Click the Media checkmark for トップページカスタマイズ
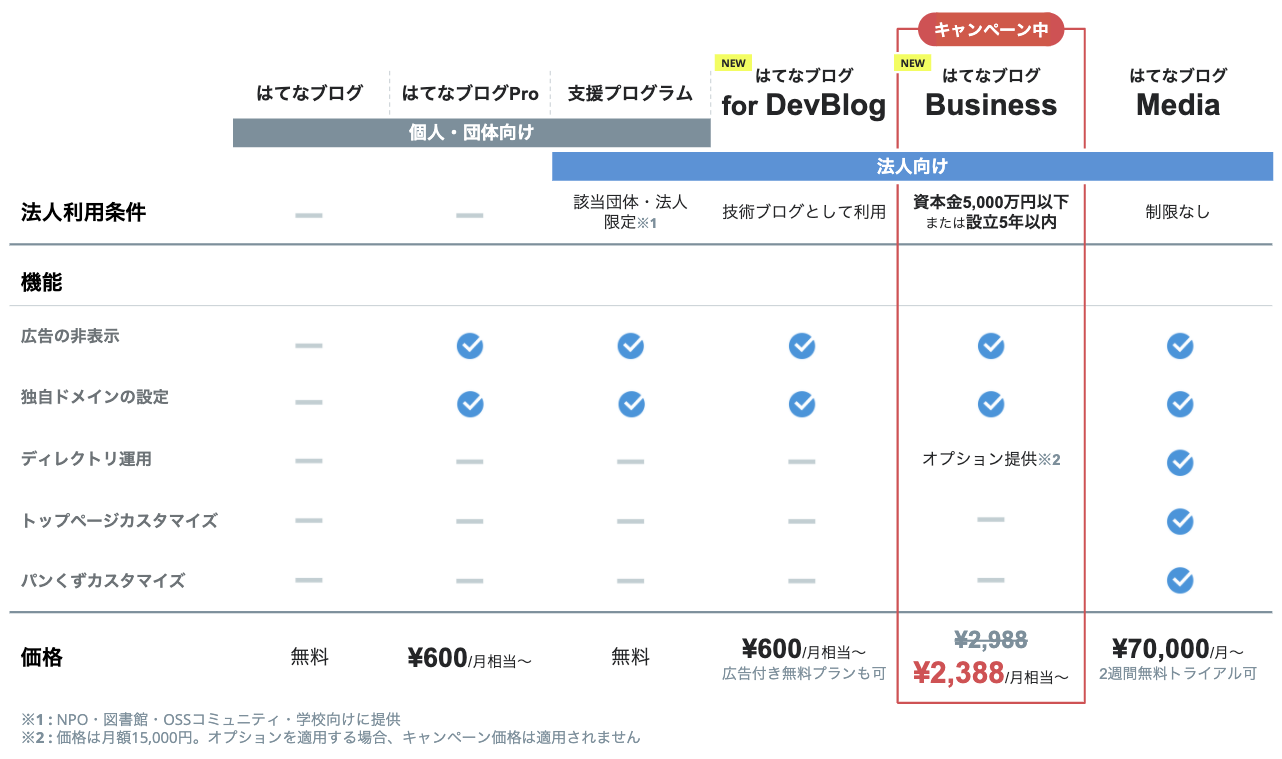The width and height of the screenshot is (1282, 759). click(x=1180, y=521)
